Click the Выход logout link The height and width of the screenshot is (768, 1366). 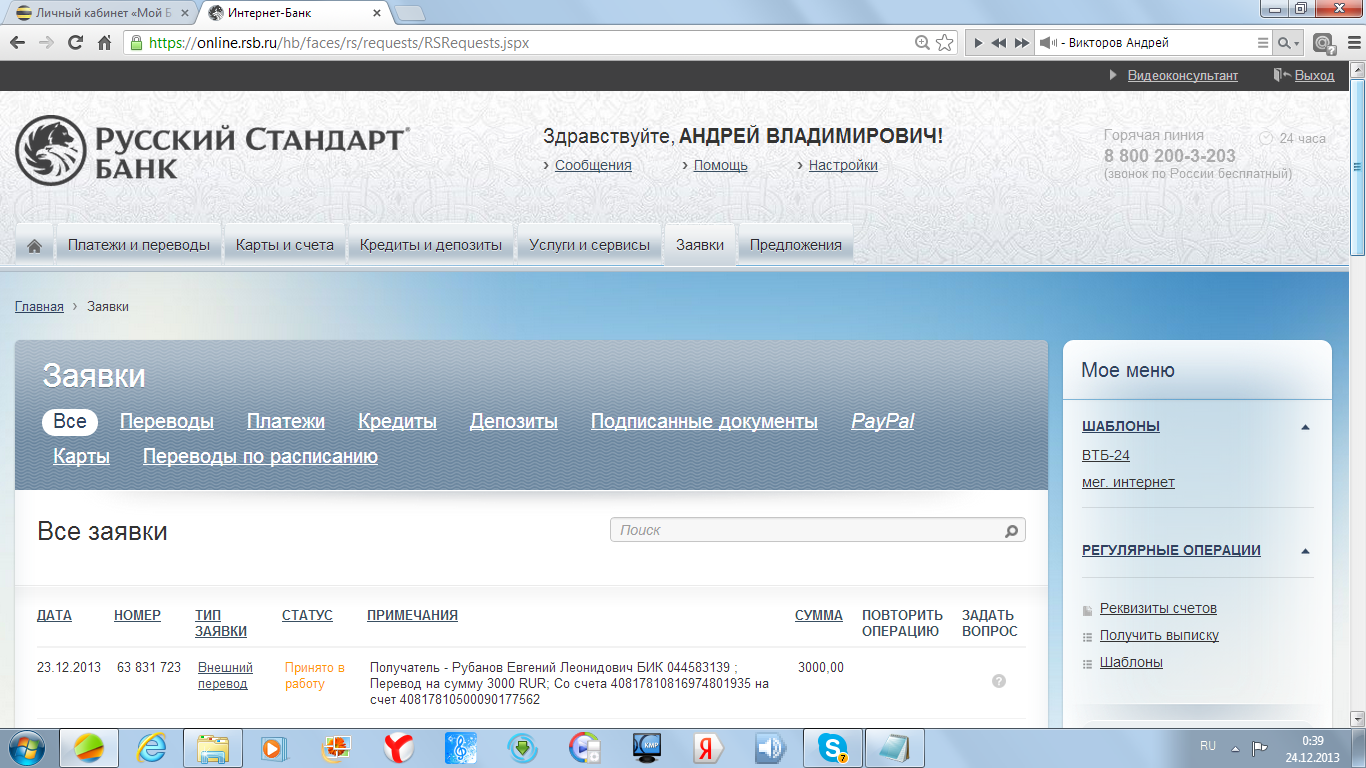point(1314,75)
